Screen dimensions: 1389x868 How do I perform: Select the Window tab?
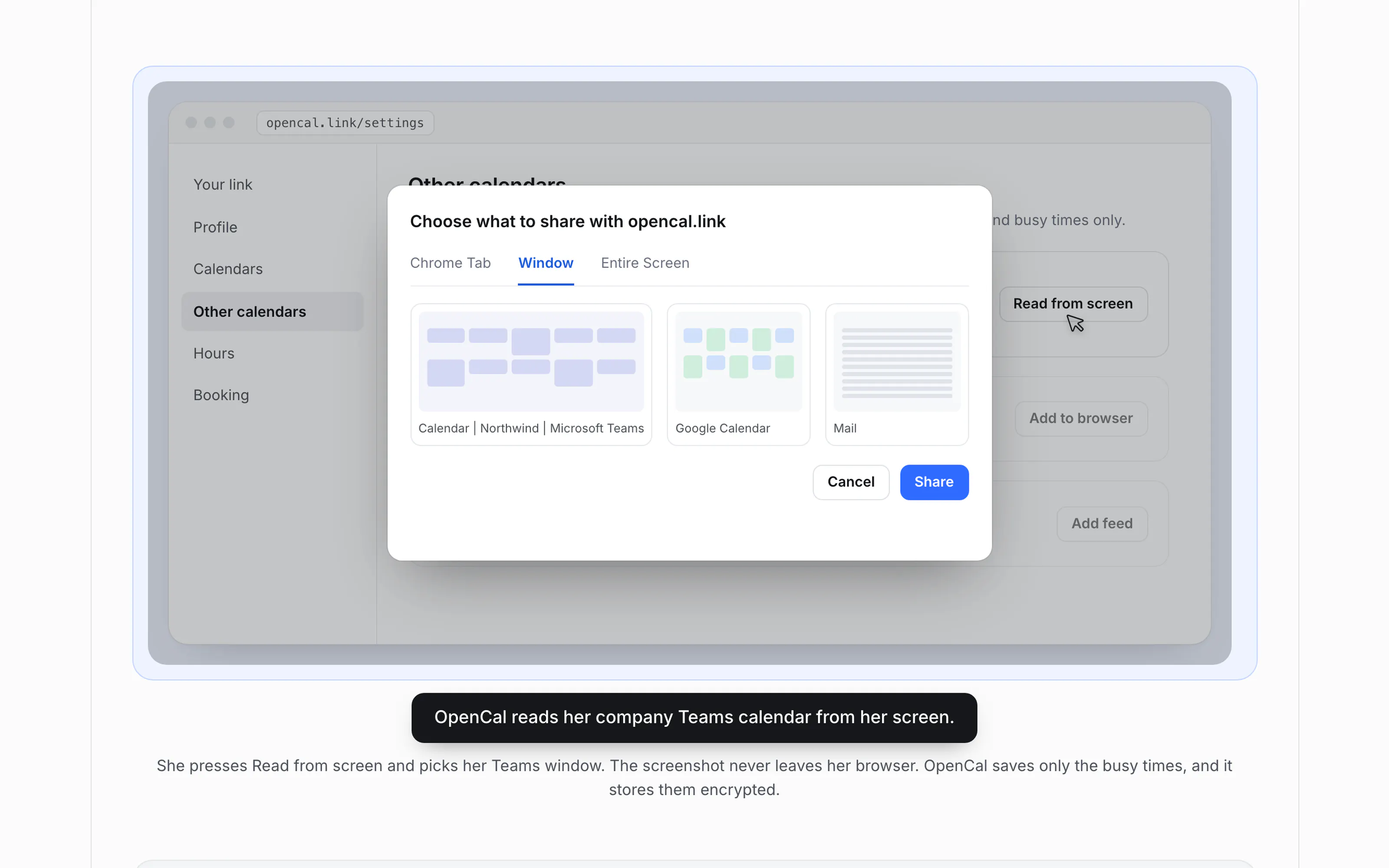pos(546,263)
